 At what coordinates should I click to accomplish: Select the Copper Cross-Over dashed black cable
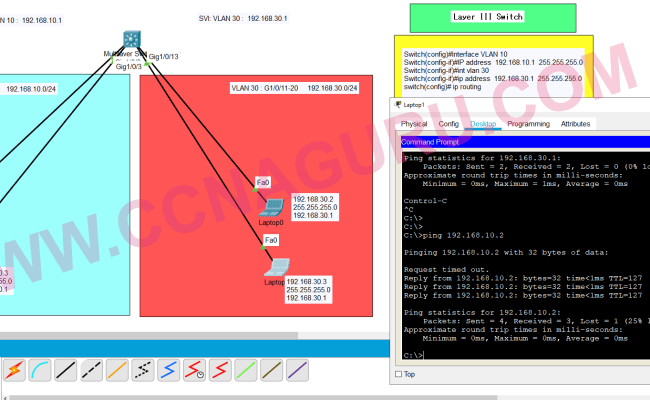[x=91, y=370]
